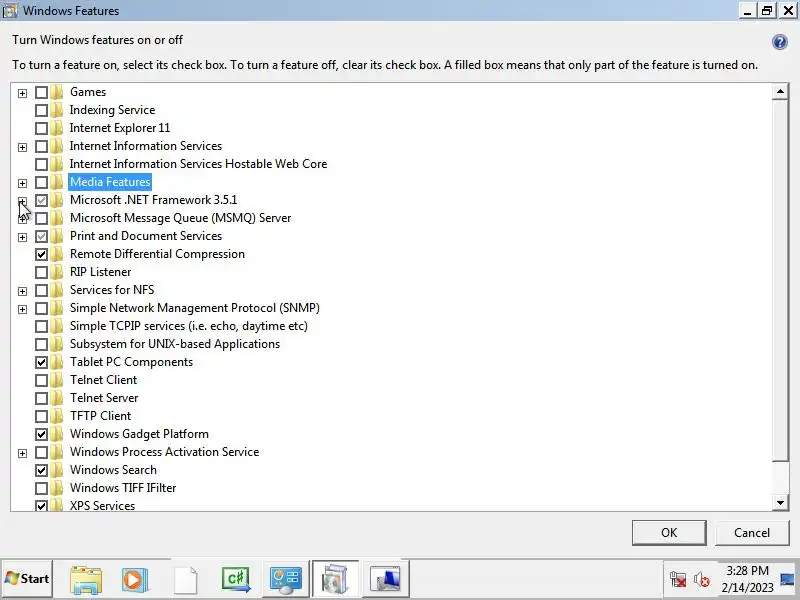Click the Windows Search folder icon
800x600 pixels.
coord(57,470)
